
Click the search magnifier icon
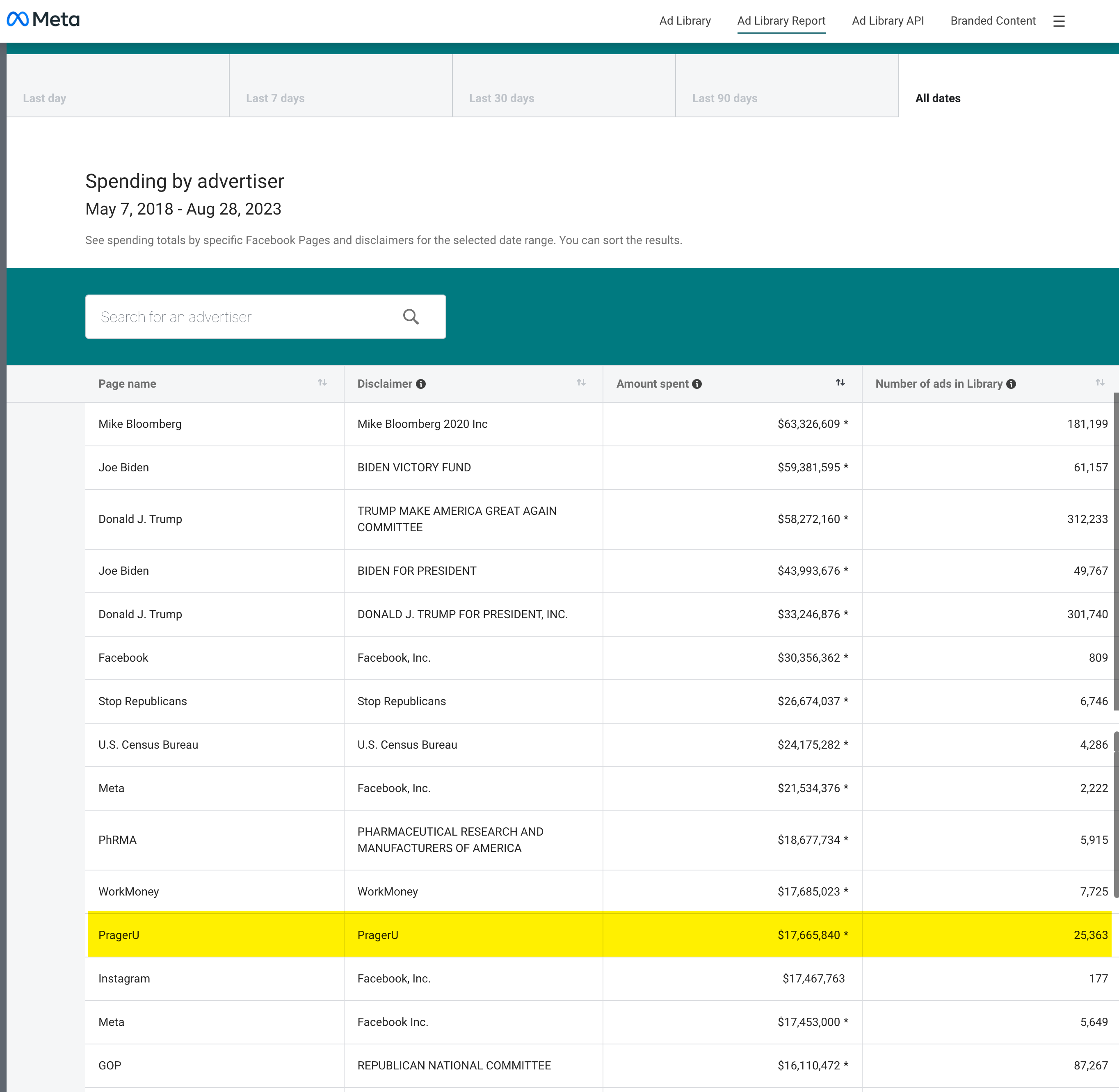(411, 317)
